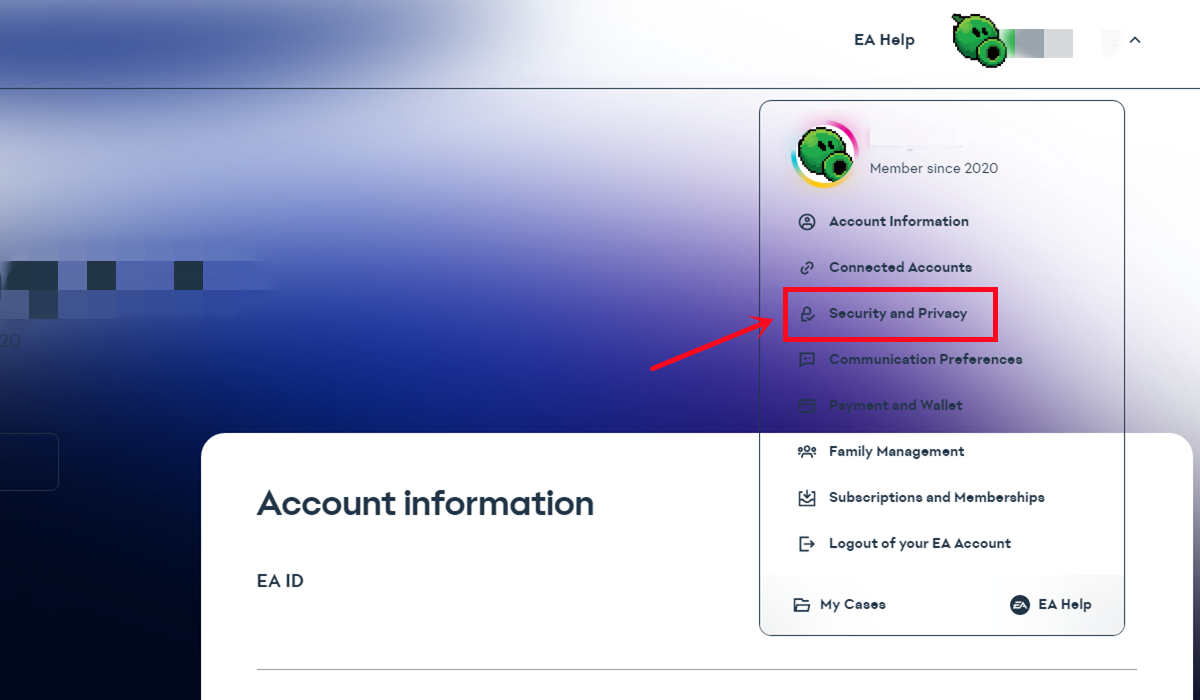Choose Subscriptions and Memberships
Viewport: 1200px width, 700px height.
pyautogui.click(x=936, y=498)
